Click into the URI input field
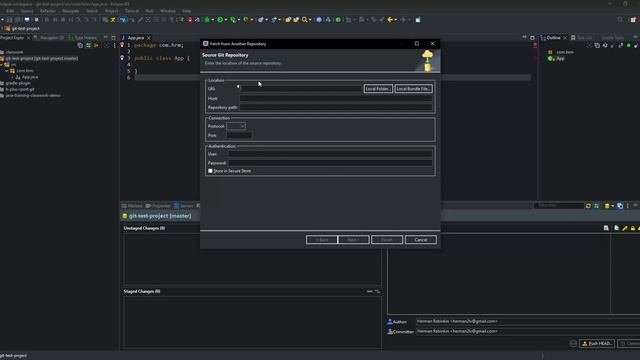The height and width of the screenshot is (360, 640). pyautogui.click(x=301, y=89)
